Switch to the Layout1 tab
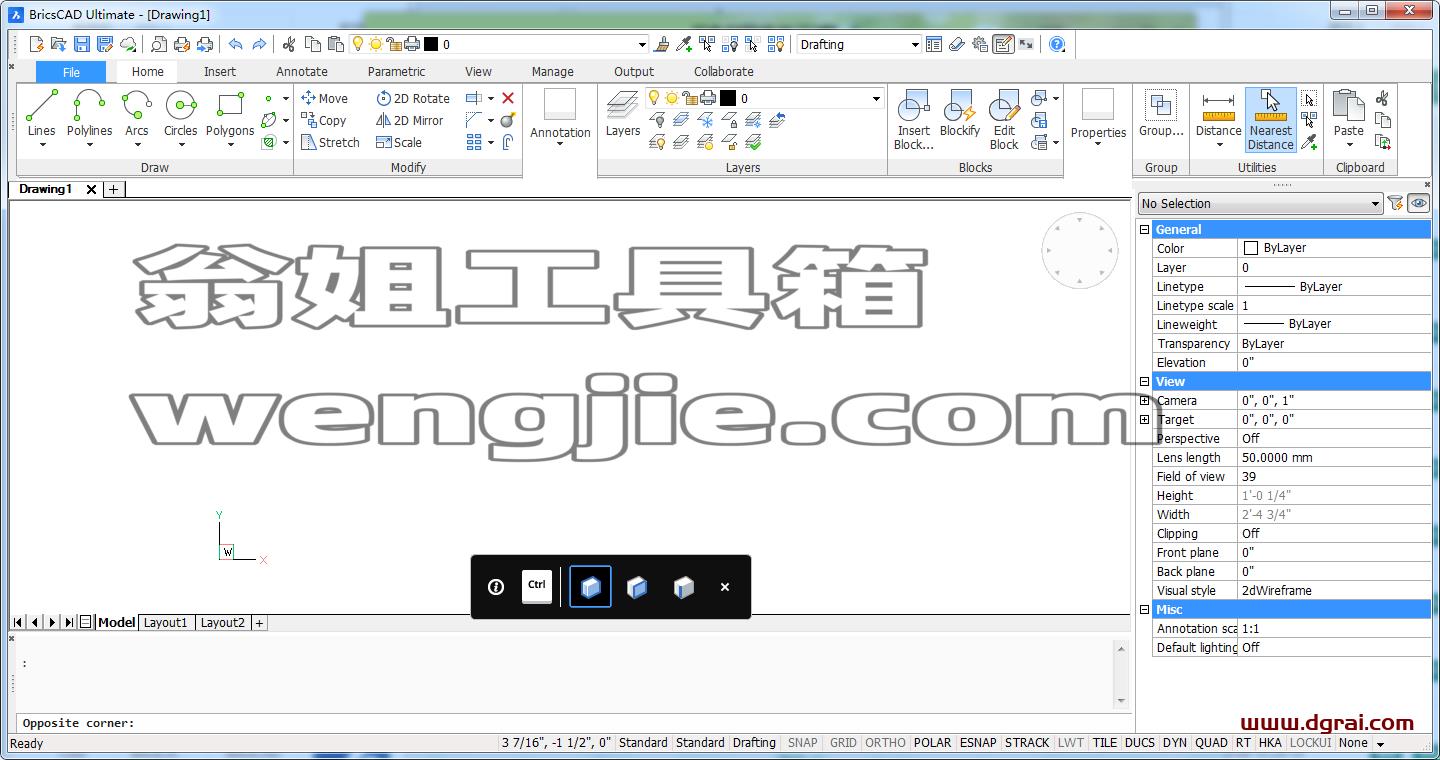Viewport: 1440px width, 760px height. coord(165,622)
